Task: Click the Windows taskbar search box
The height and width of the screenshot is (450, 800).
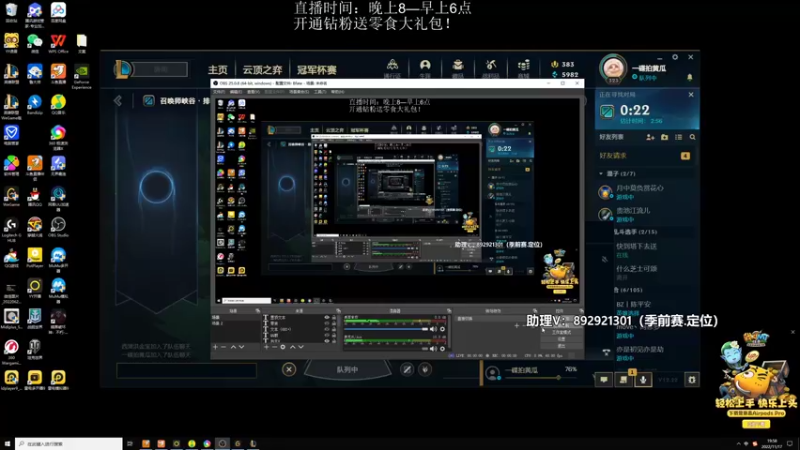Action: (68, 444)
